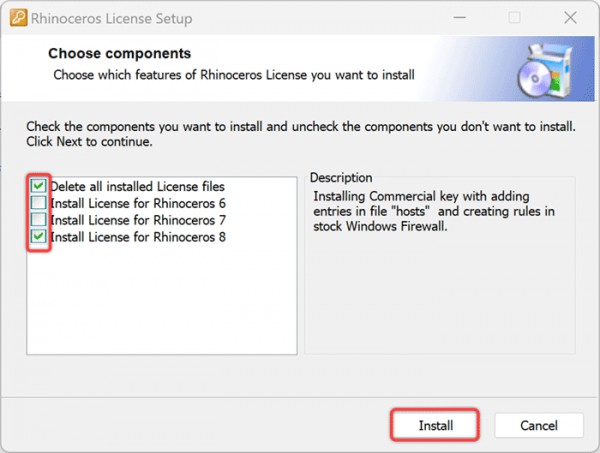Minimize the Rhinoceros License Setup window
Image resolution: width=600 pixels, height=453 pixels.
[460, 18]
